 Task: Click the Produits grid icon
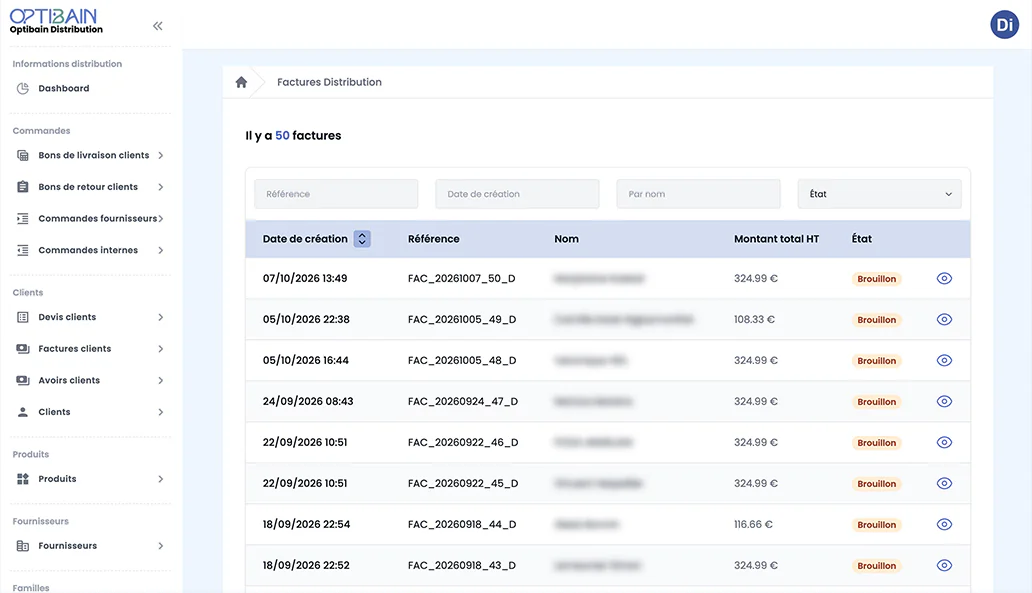coord(23,479)
